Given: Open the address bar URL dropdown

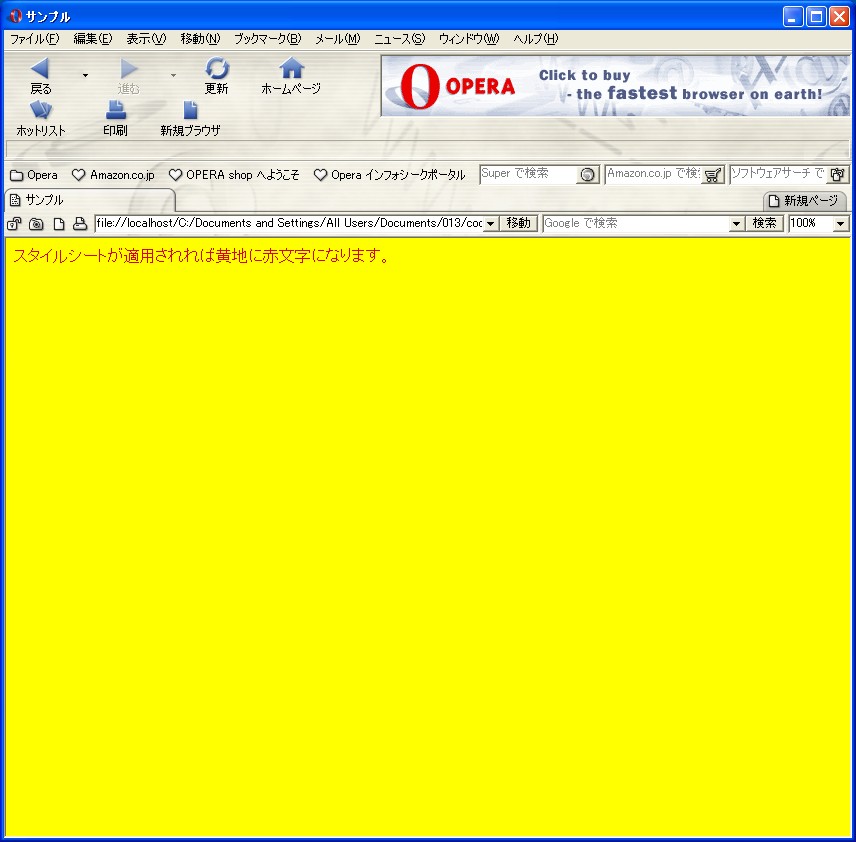Looking at the screenshot, I should click(x=491, y=224).
